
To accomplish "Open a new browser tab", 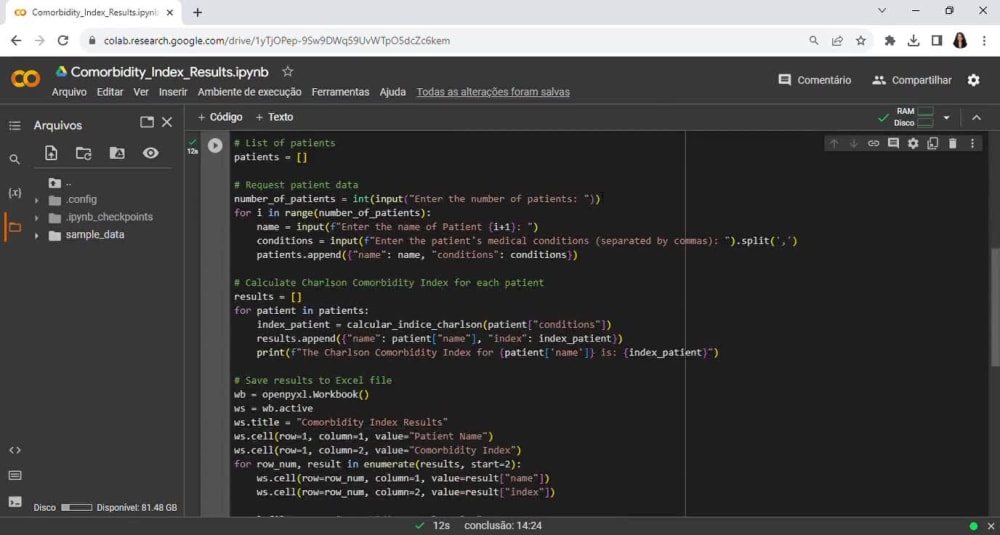I will (198, 12).
